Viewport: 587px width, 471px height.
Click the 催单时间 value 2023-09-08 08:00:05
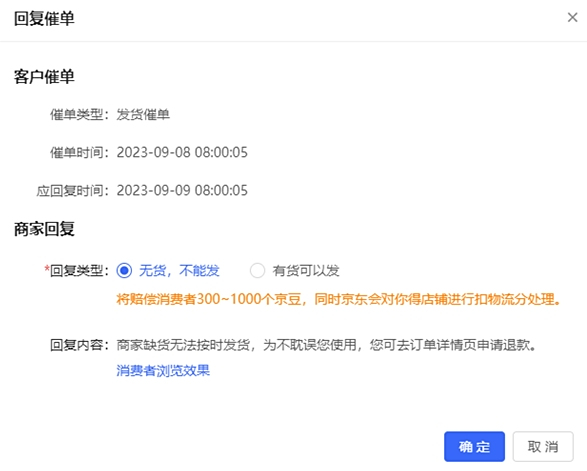coord(182,152)
